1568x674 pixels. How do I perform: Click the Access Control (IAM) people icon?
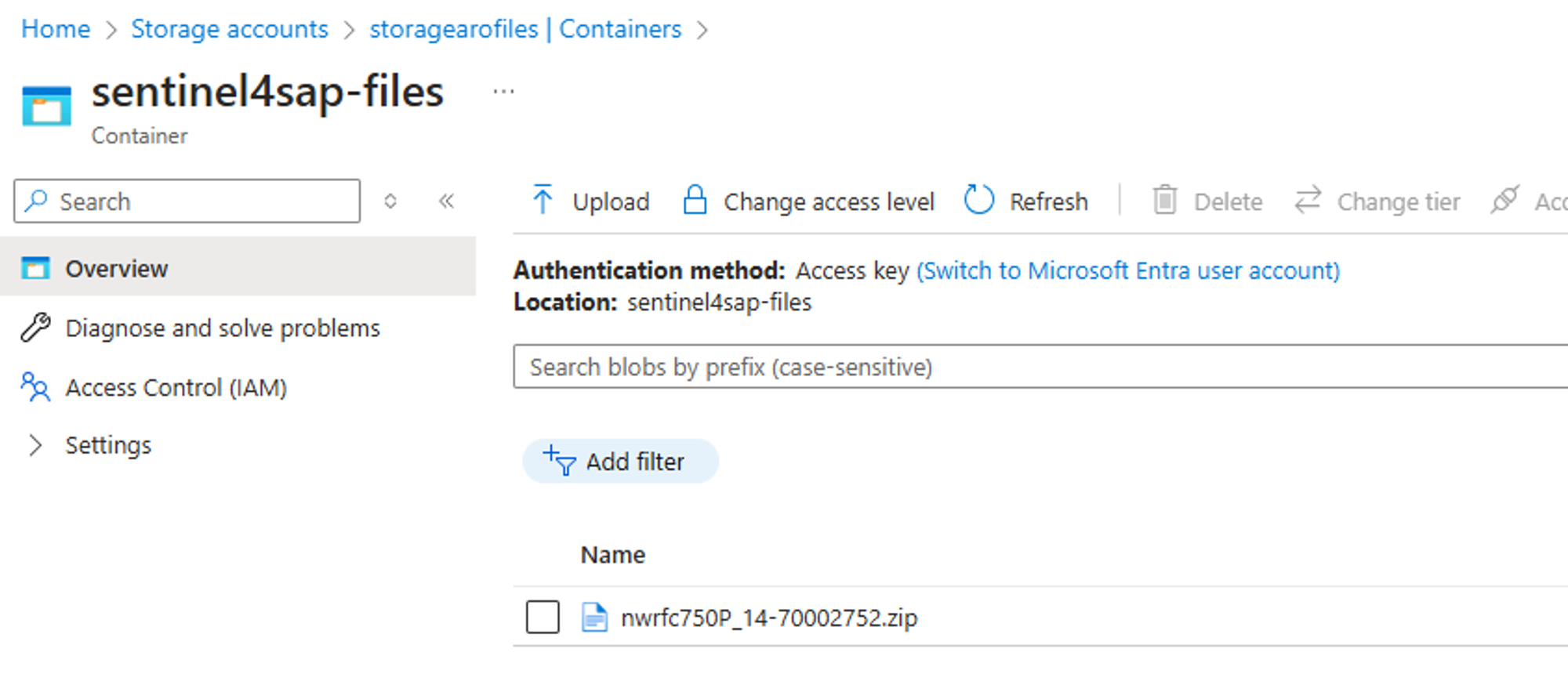coord(35,387)
